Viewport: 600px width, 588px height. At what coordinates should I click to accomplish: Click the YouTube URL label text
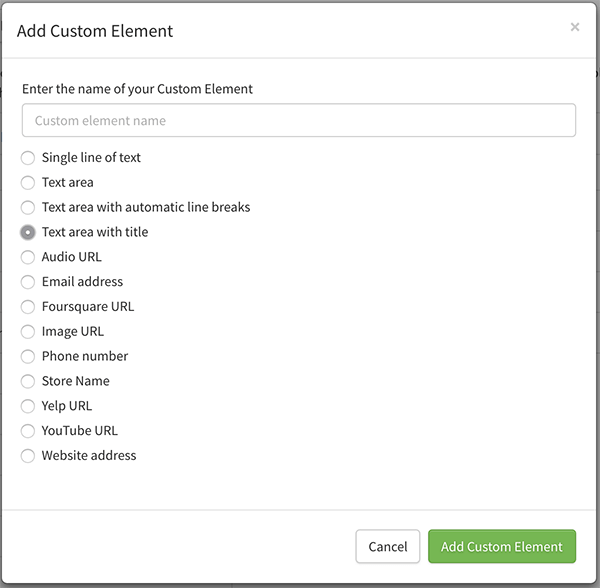point(80,431)
